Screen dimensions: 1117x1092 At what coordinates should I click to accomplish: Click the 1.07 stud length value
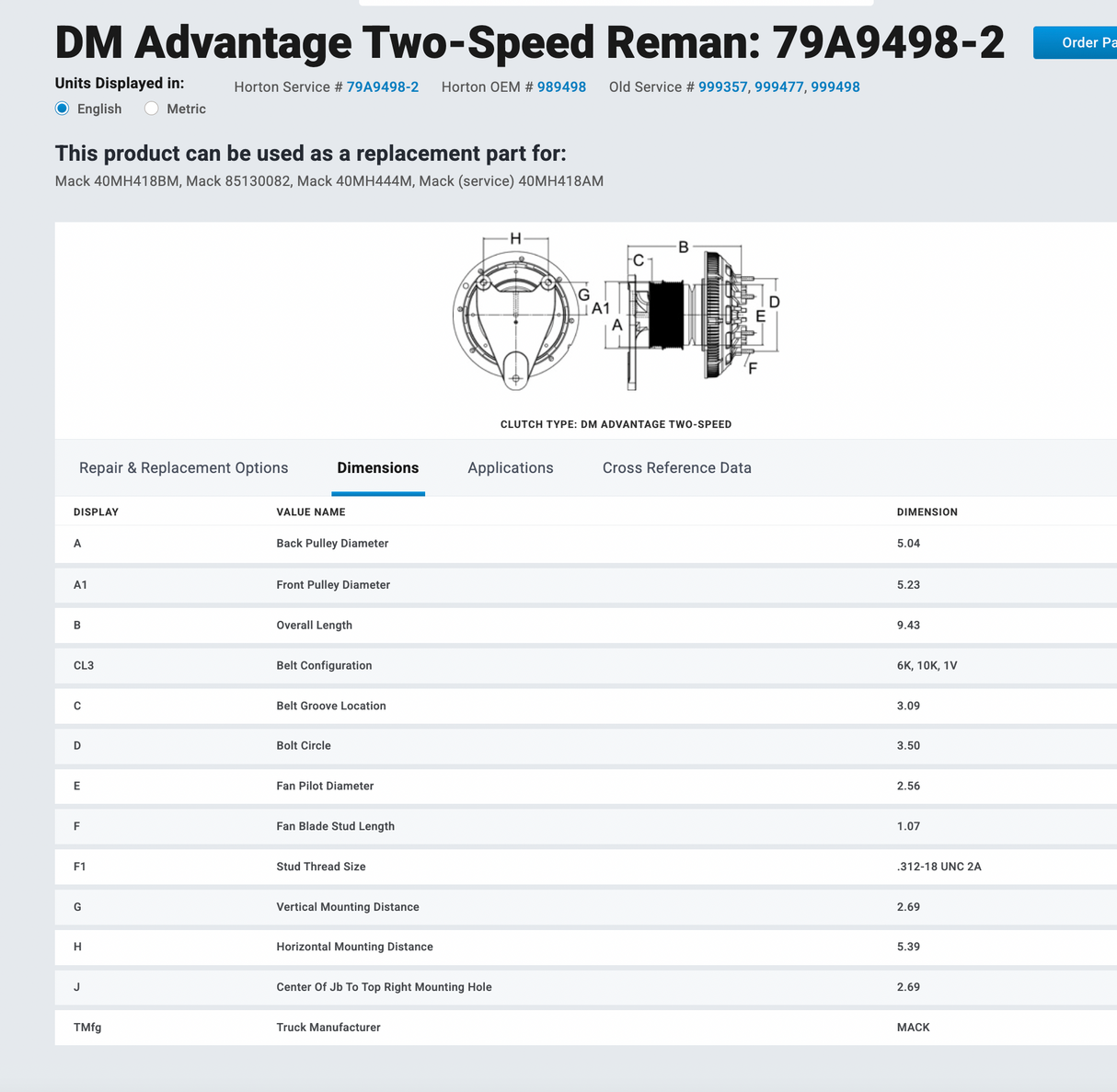(x=908, y=827)
